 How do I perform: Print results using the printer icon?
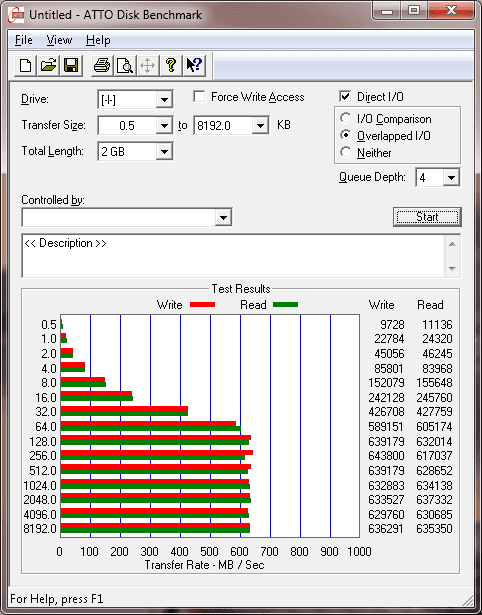(102, 65)
